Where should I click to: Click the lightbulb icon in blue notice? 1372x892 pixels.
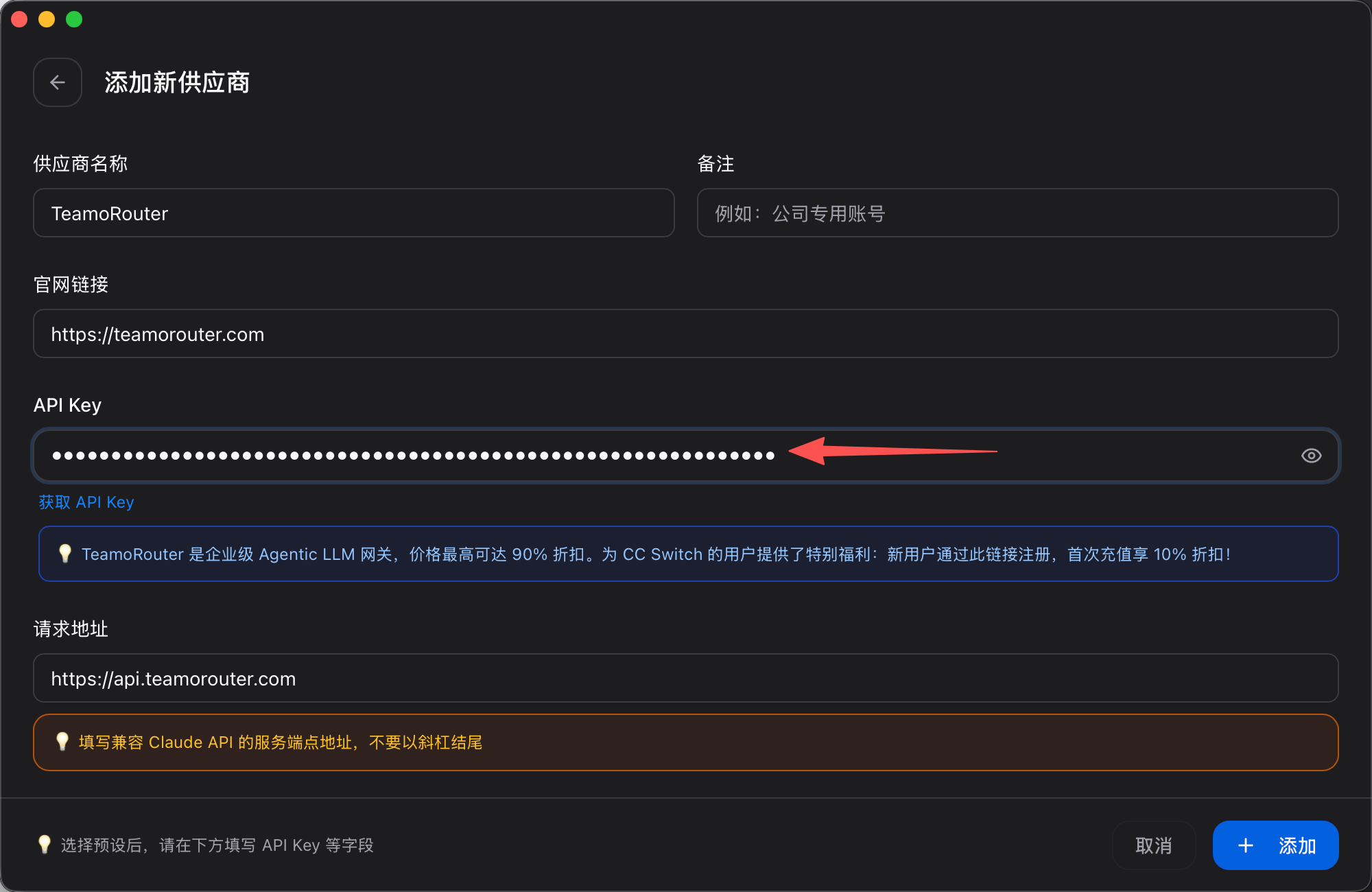coord(64,554)
